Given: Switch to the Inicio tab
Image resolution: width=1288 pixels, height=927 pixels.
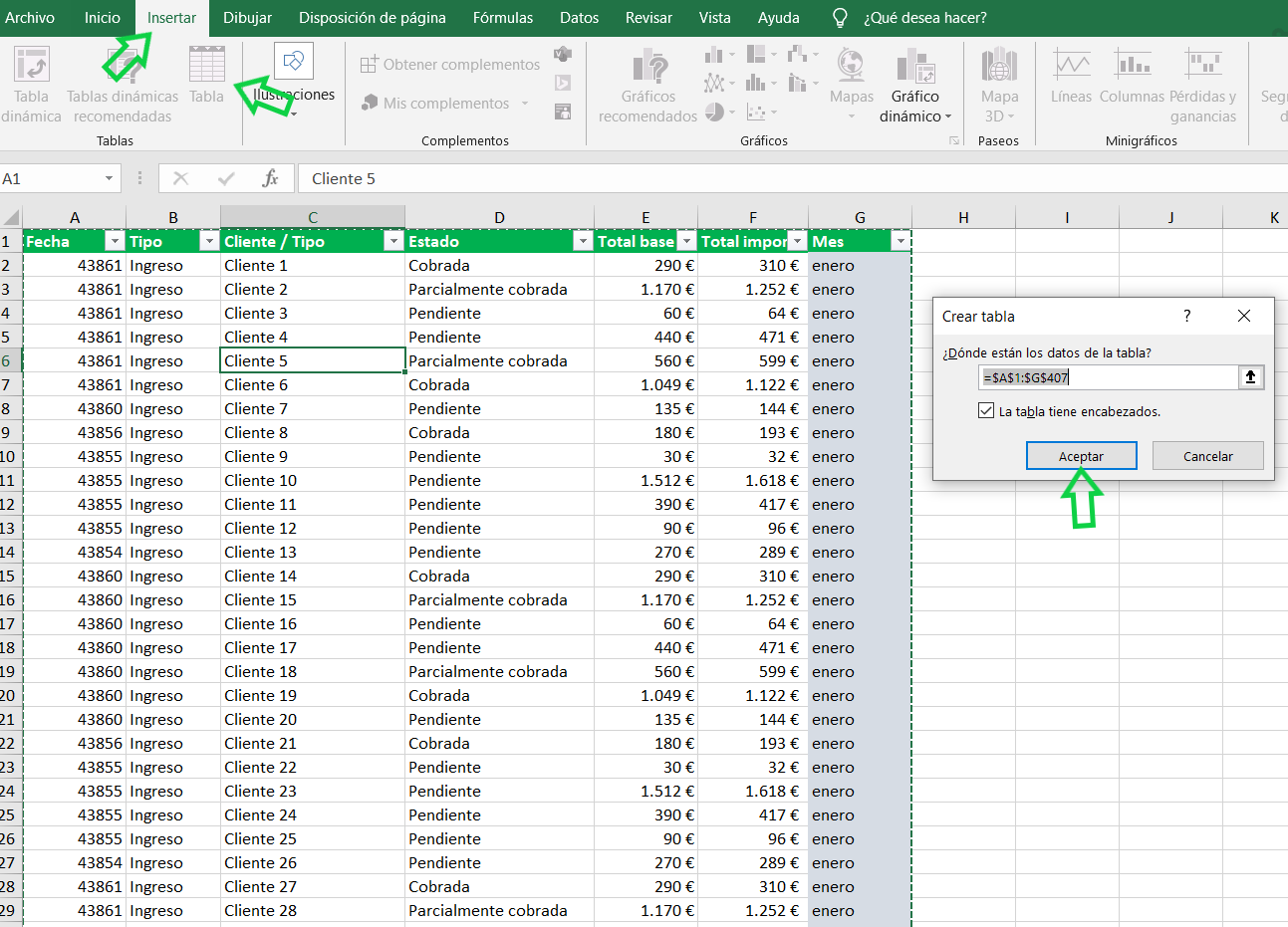Looking at the screenshot, I should pos(103,18).
